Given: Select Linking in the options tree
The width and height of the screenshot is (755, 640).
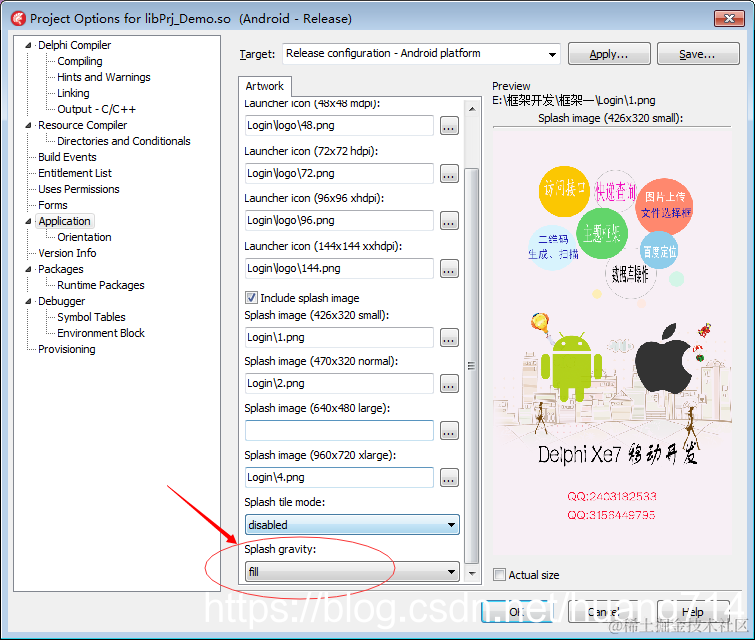Looking at the screenshot, I should tap(73, 93).
